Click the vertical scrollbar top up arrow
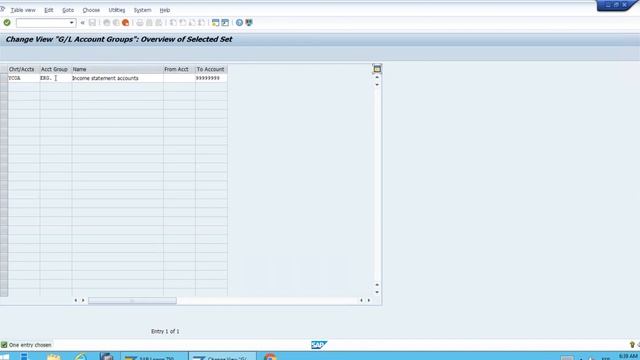Viewport: 640px width, 360px height. (x=377, y=77)
